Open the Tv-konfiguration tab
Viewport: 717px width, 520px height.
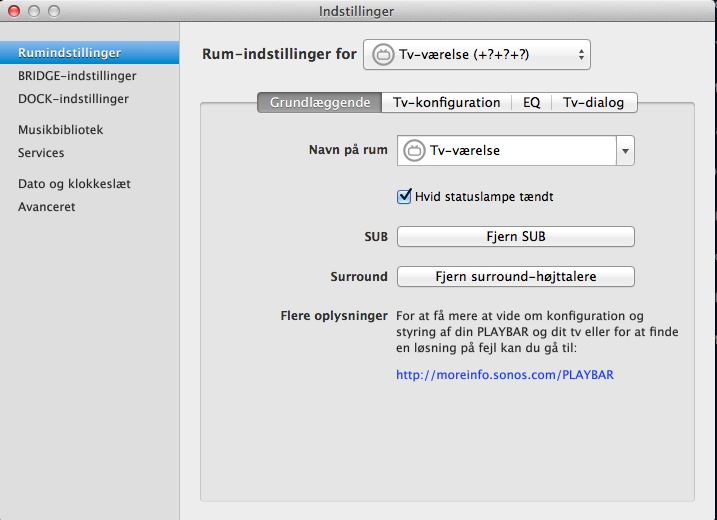(446, 102)
